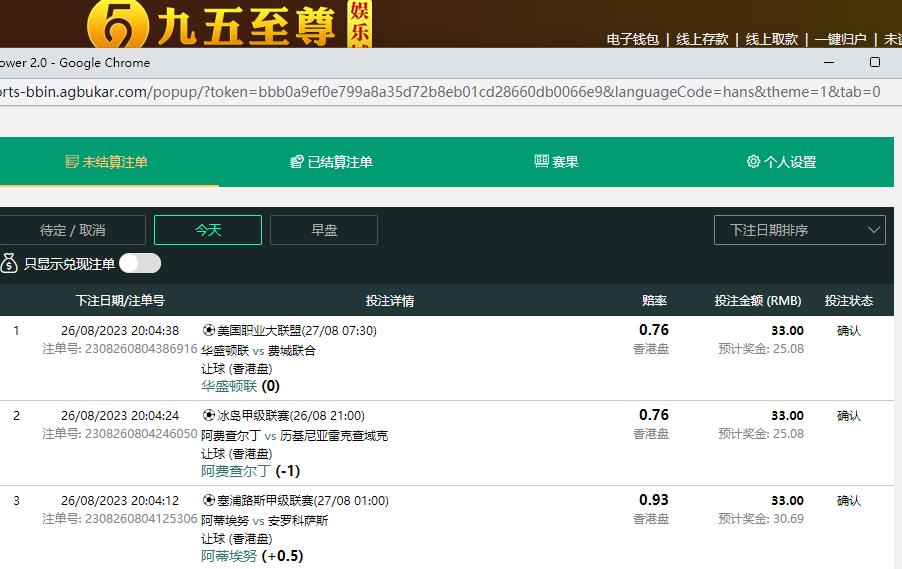Screen dimensions: 902x569
Task: Open the 电子钱包 link
Action: pos(632,39)
